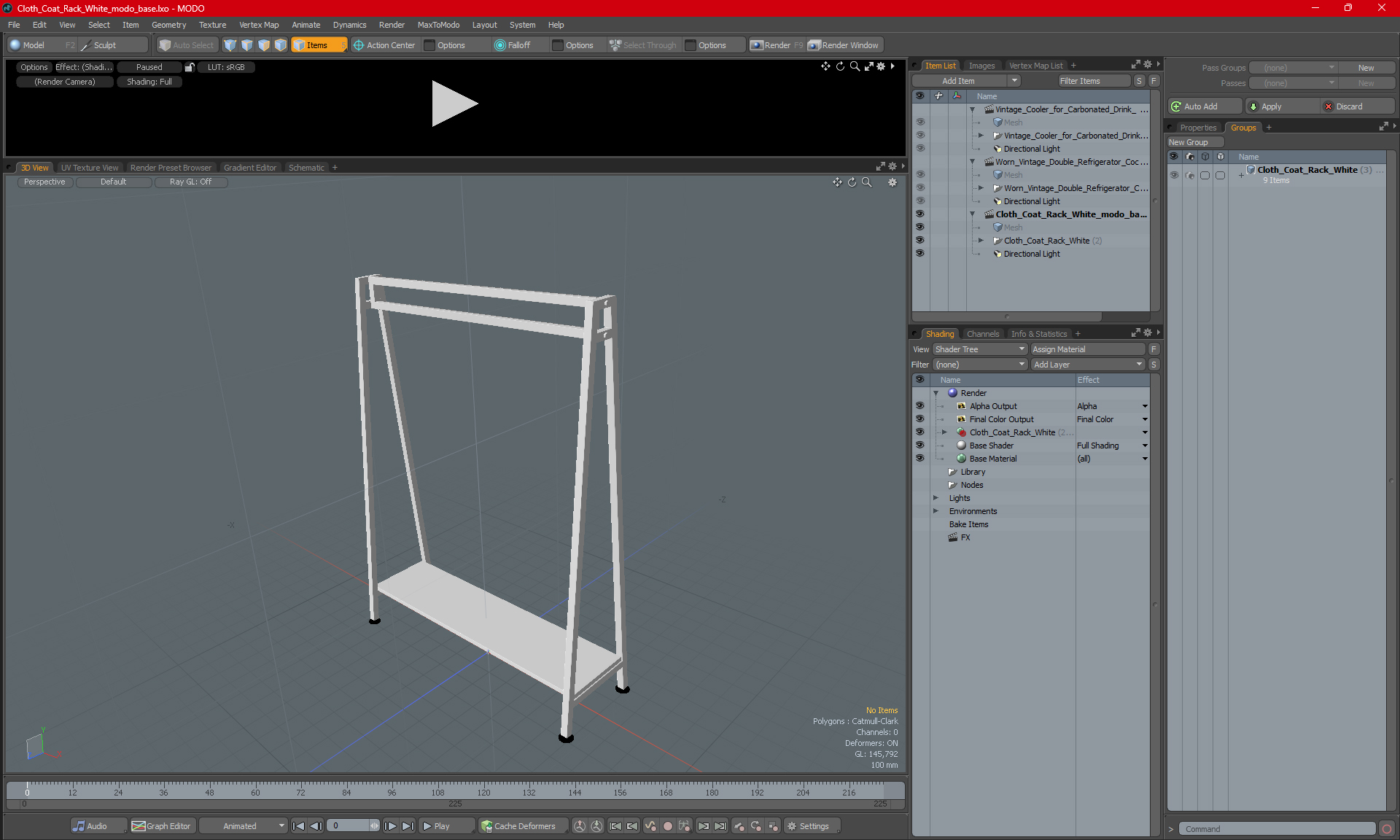Click Perspective view button
Viewport: 1400px width, 840px height.
pyautogui.click(x=44, y=182)
